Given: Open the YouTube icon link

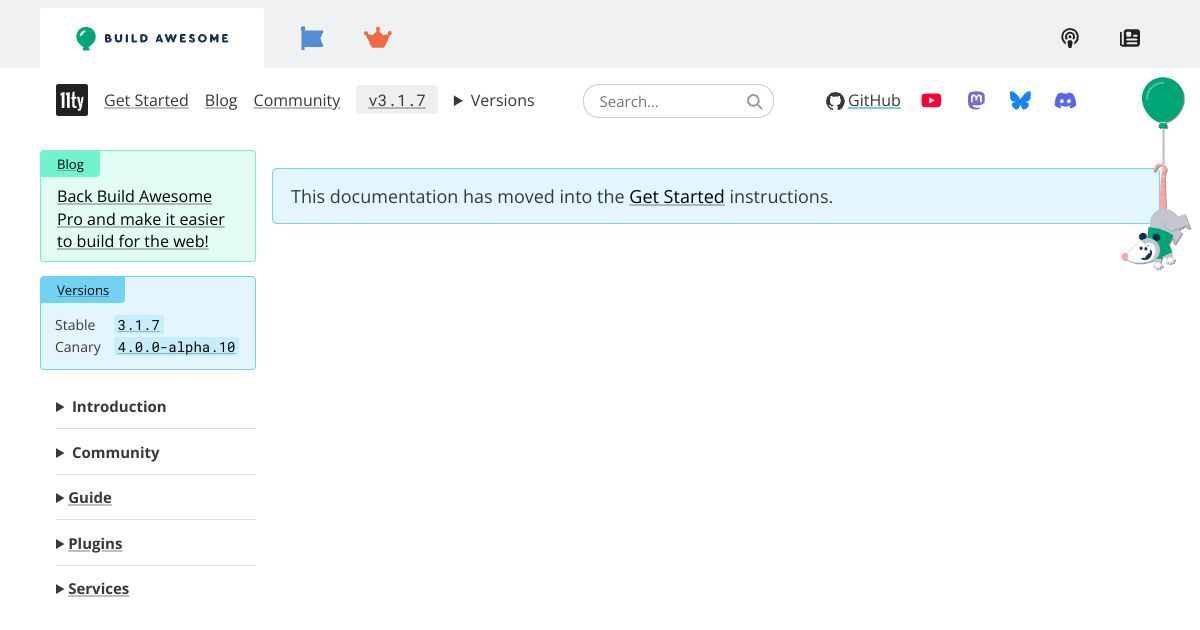Looking at the screenshot, I should 931,100.
